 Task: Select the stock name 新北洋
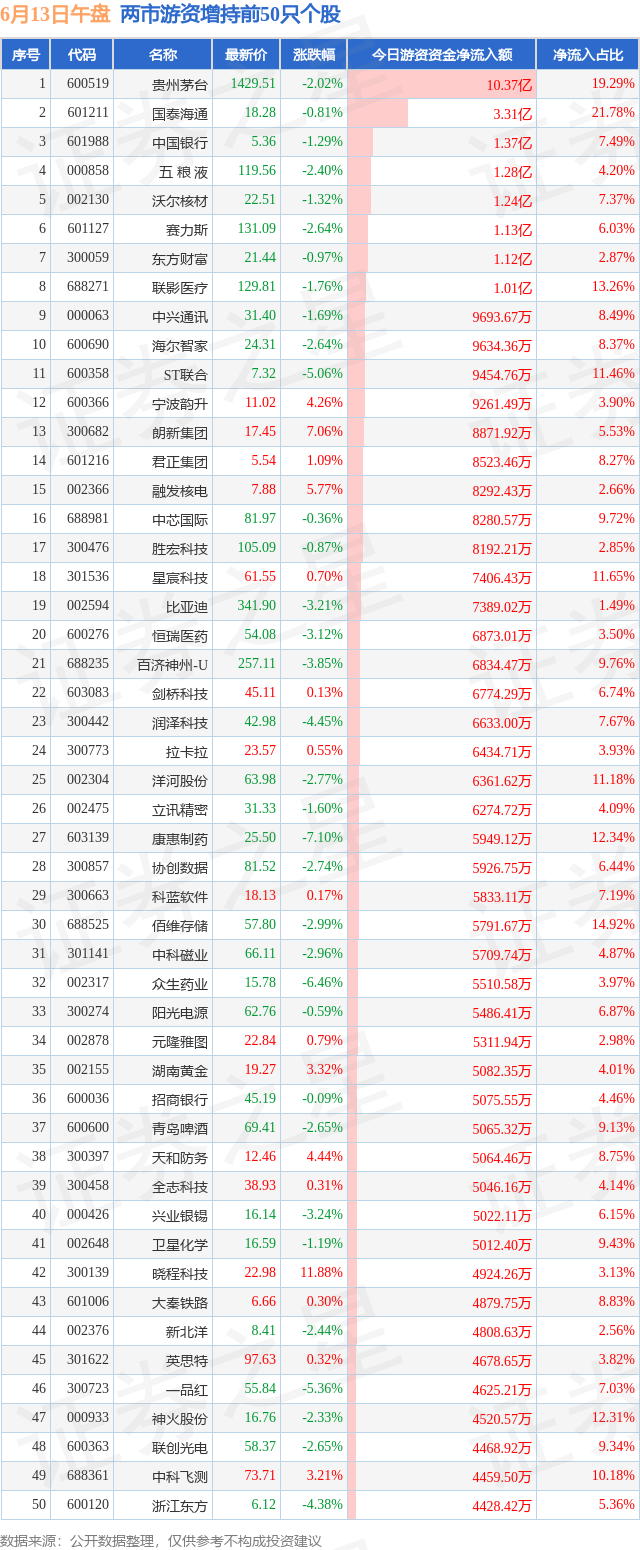coord(187,1331)
